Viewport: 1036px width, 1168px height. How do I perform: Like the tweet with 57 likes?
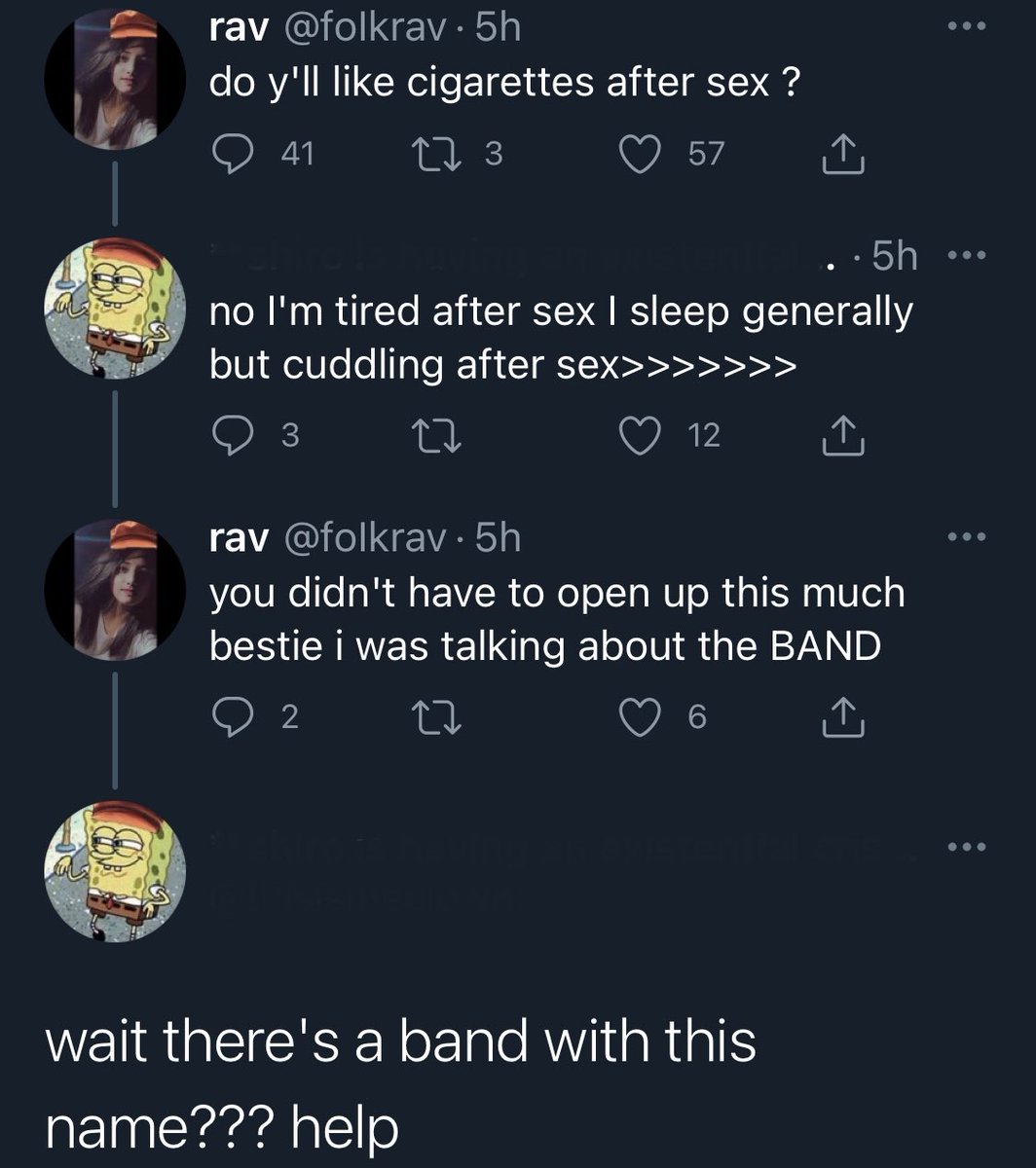tap(642, 155)
